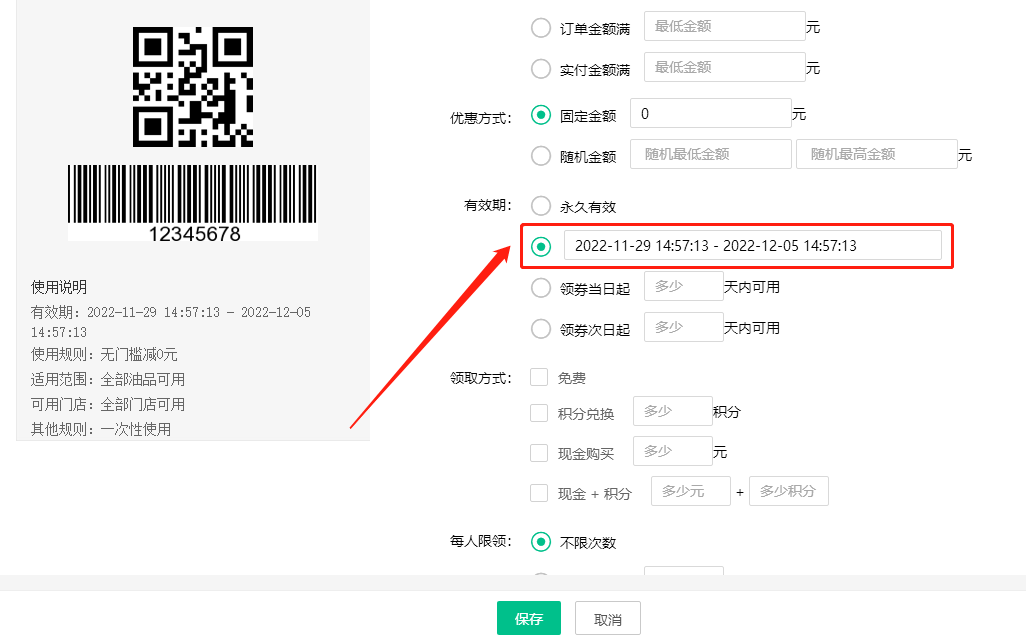Image resolution: width=1026 pixels, height=639 pixels.
Task: Open the date range picker field
Action: point(752,246)
